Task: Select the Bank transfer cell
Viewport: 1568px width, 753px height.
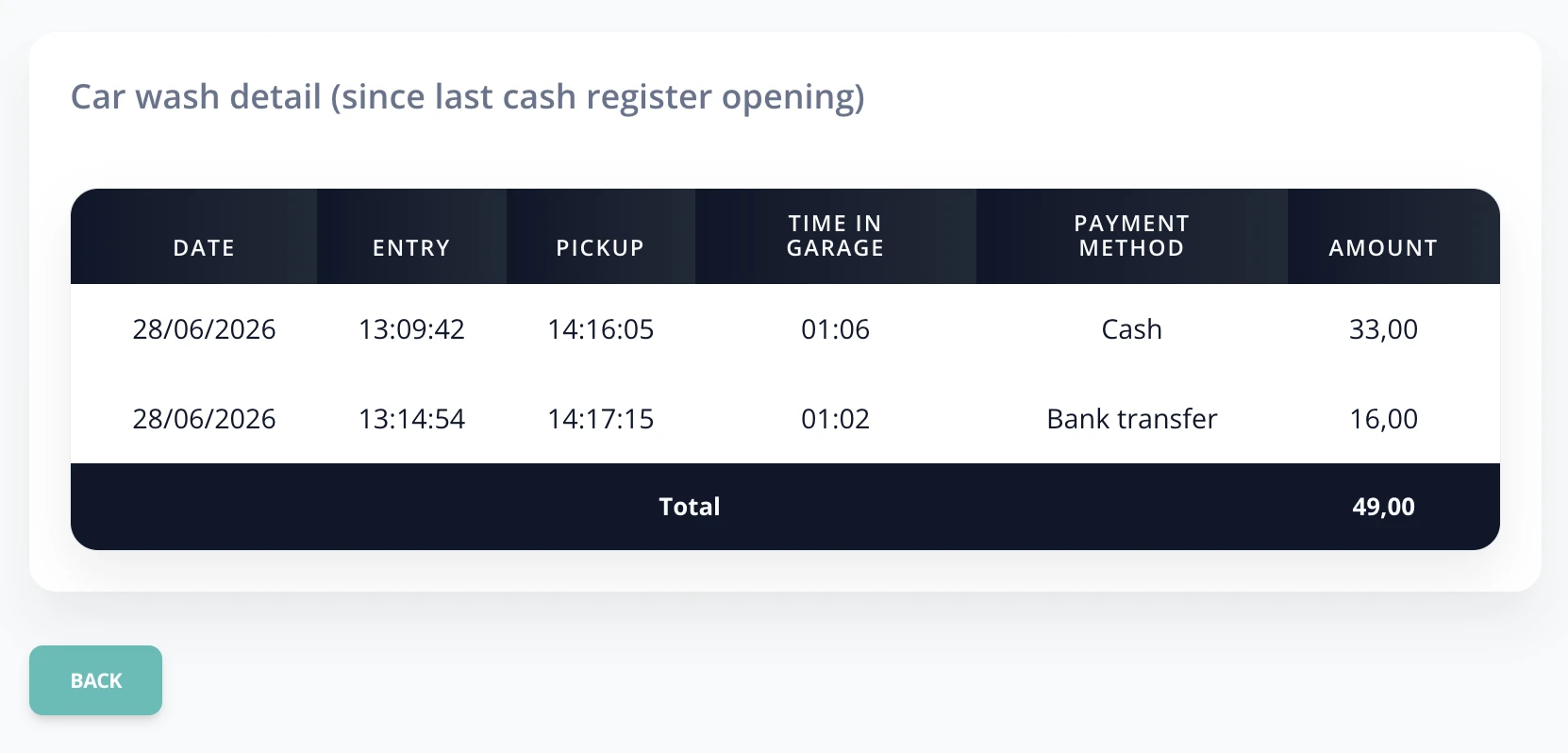Action: 1132,419
